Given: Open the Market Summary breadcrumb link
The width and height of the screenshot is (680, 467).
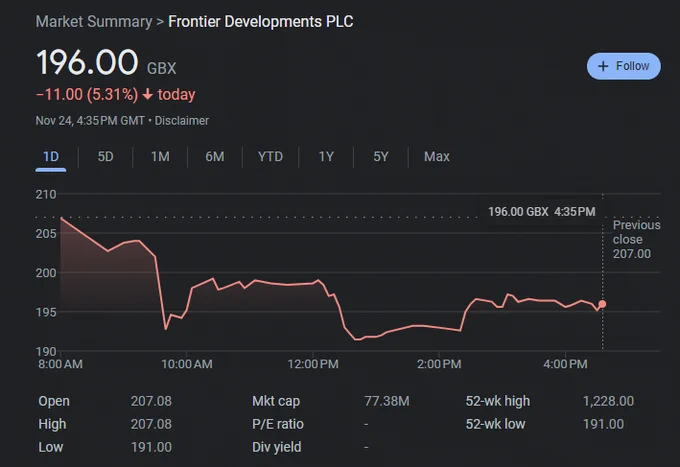Looking at the screenshot, I should click(x=94, y=22).
